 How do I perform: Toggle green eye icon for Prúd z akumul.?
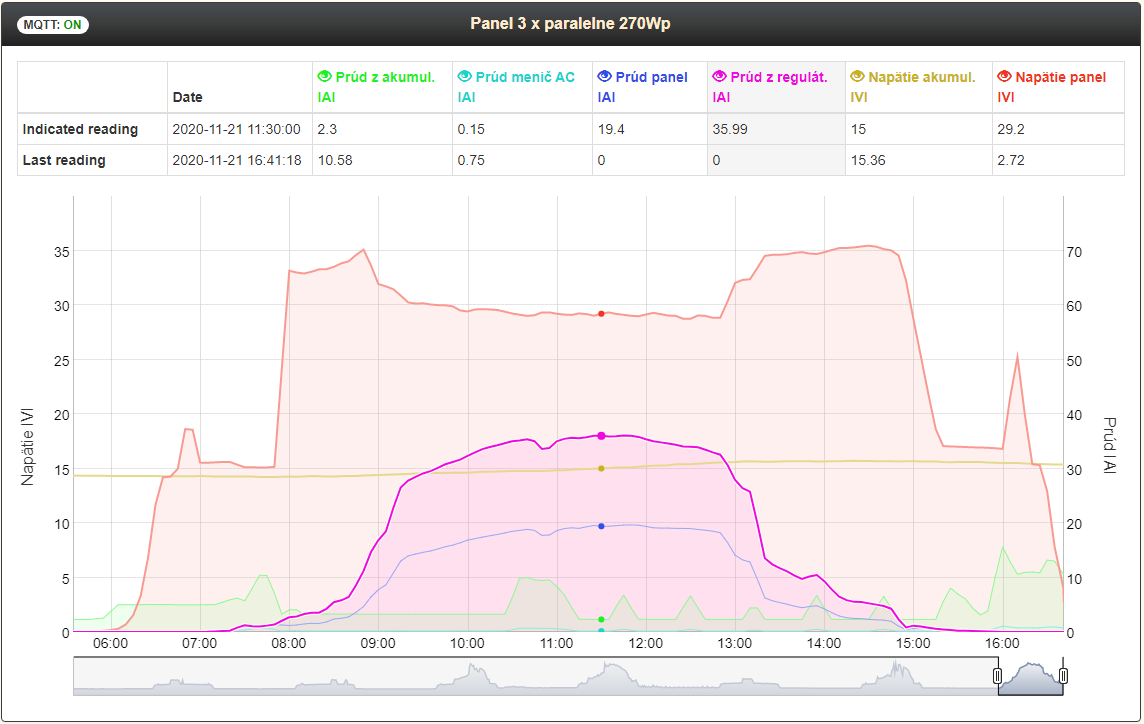[325, 77]
